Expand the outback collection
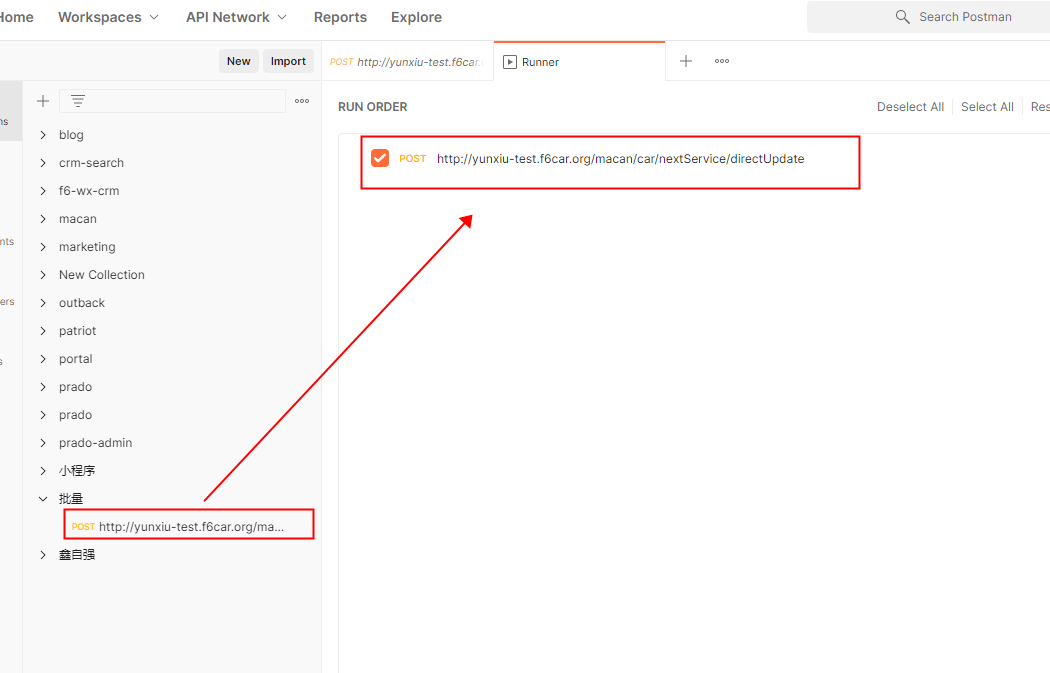The image size is (1050, 673). coord(43,303)
